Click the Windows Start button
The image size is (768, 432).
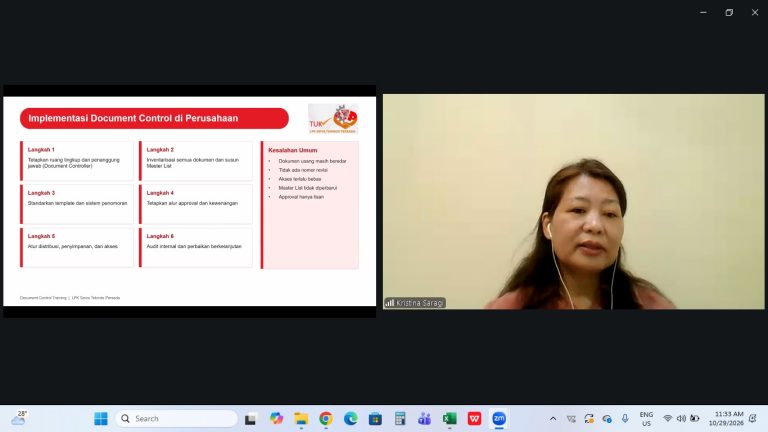coord(101,419)
